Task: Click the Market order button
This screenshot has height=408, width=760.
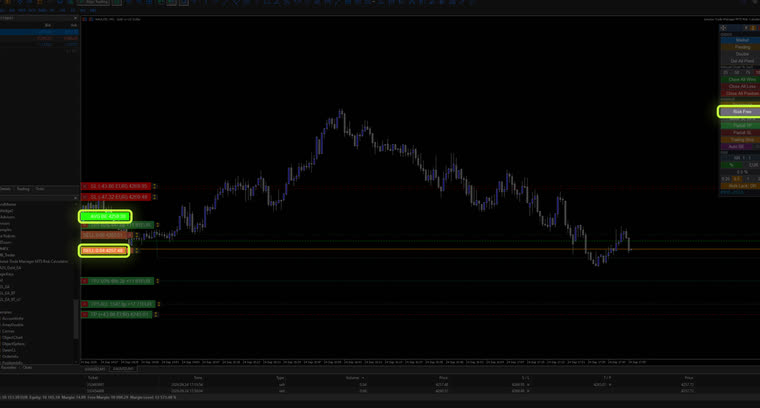Action: pyautogui.click(x=741, y=40)
